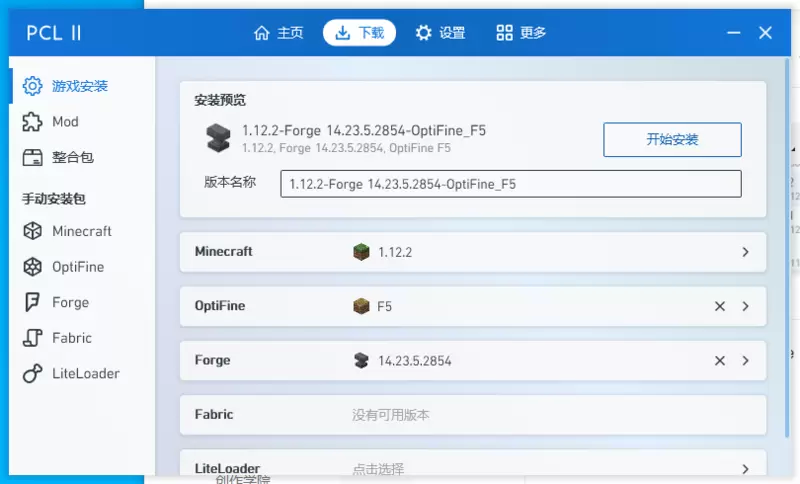
Task: Click the Forge flag icon in the sidebar
Action: (x=32, y=302)
